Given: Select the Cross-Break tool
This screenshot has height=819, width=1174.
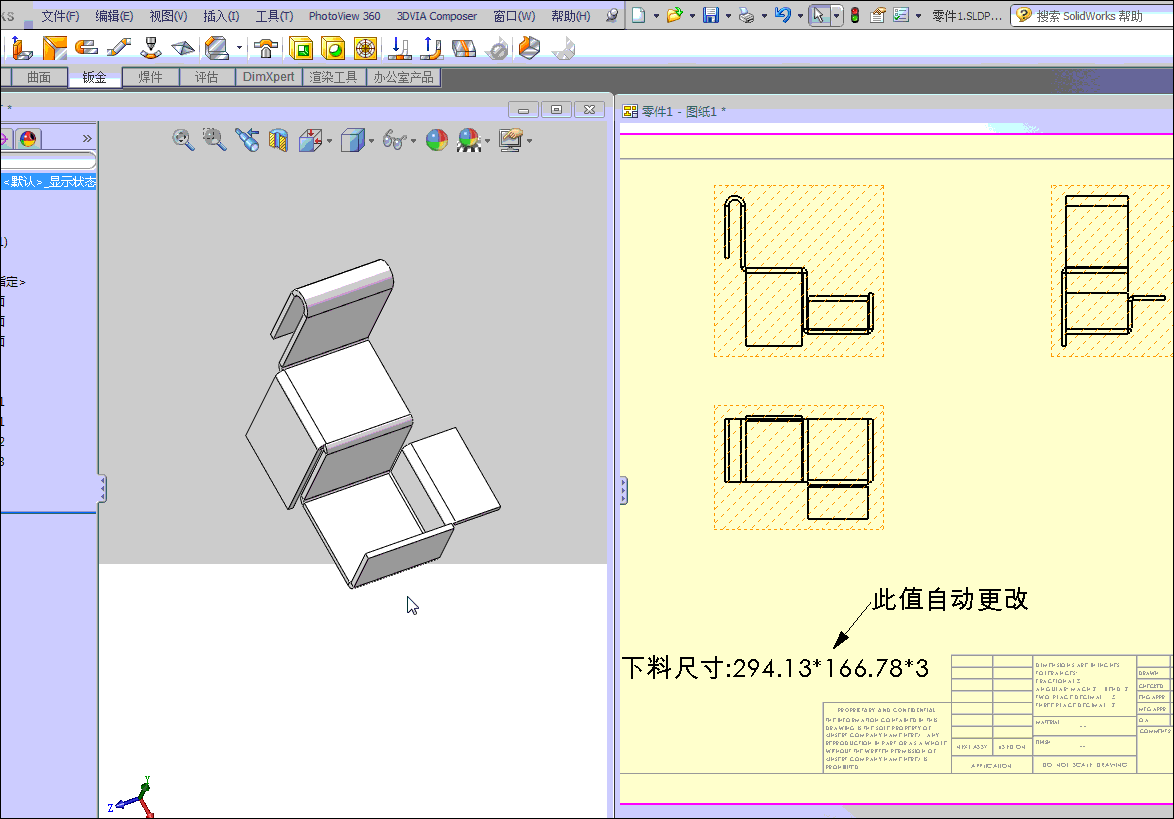Looking at the screenshot, I should tap(183, 49).
